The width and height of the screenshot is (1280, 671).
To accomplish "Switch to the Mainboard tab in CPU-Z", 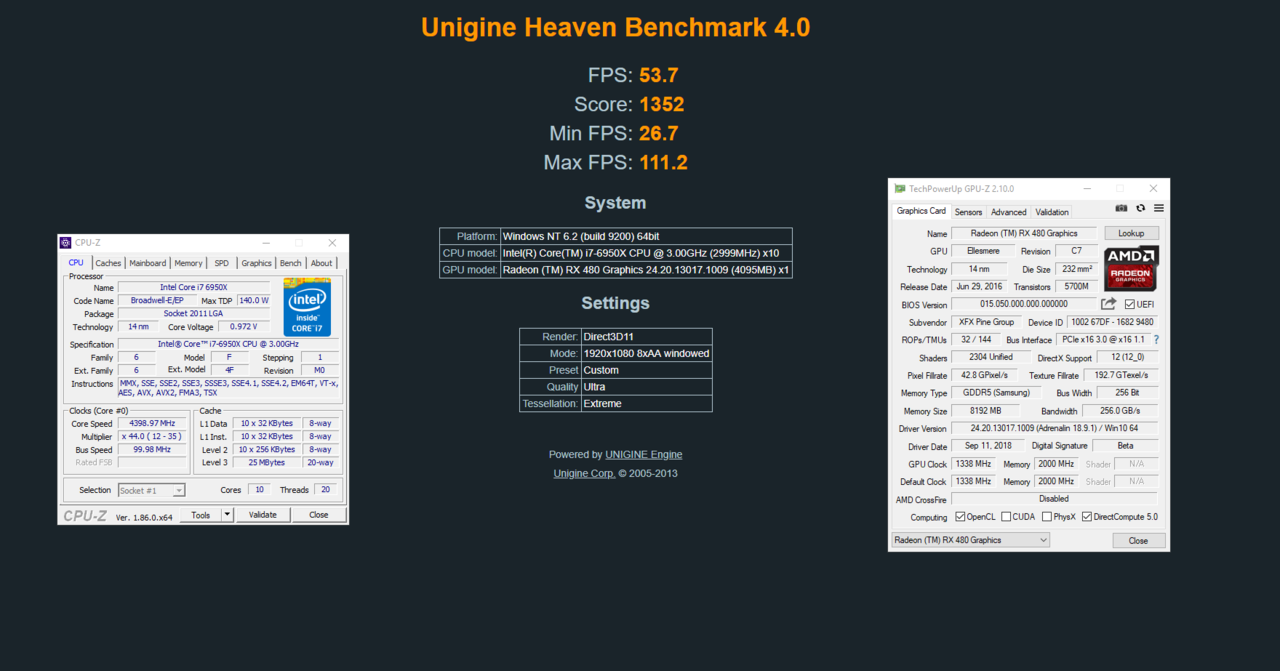I will coord(147,263).
